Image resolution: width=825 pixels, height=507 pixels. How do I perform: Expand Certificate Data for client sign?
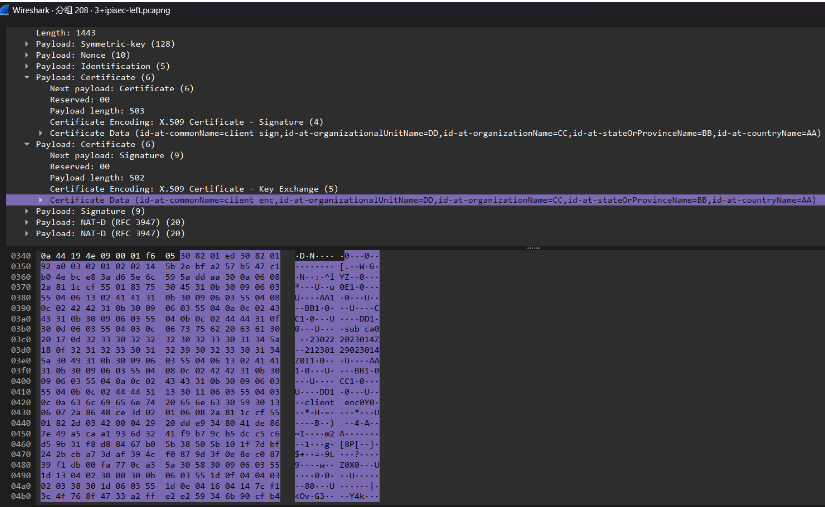pyautogui.click(x=41, y=133)
